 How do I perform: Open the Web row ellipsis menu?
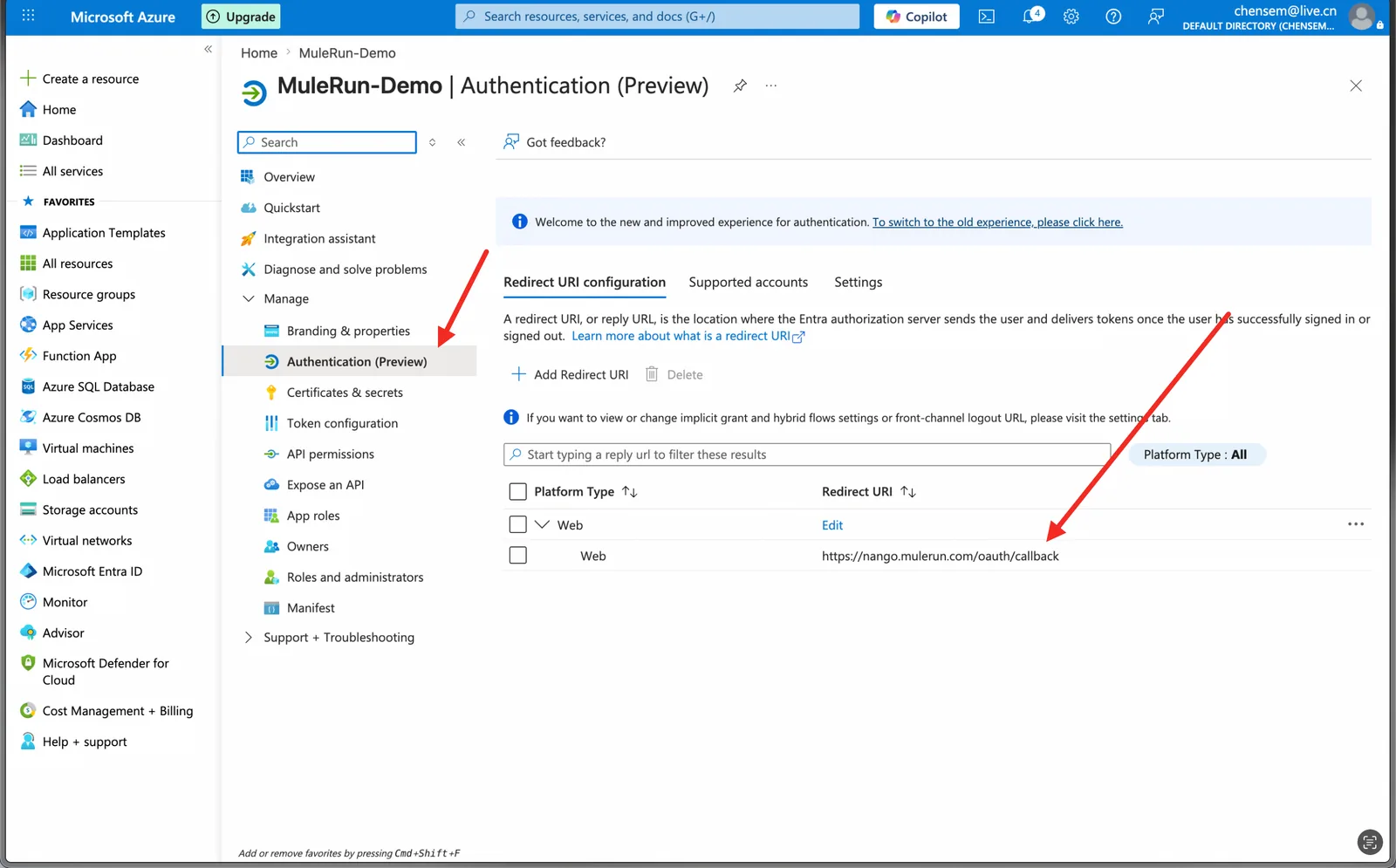(x=1355, y=524)
